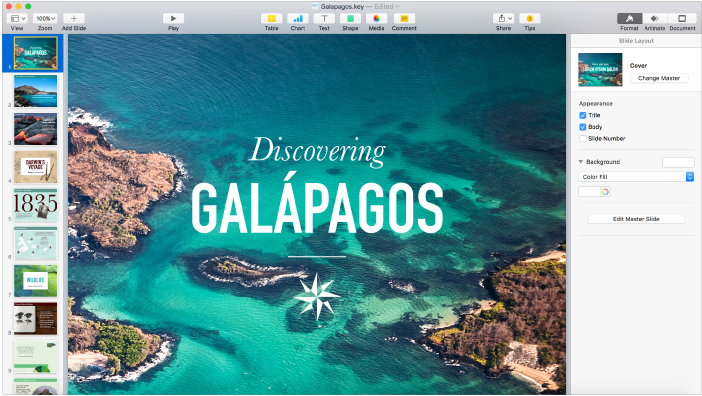Open the color wheel picker
This screenshot has width=702, height=396.
tap(605, 192)
